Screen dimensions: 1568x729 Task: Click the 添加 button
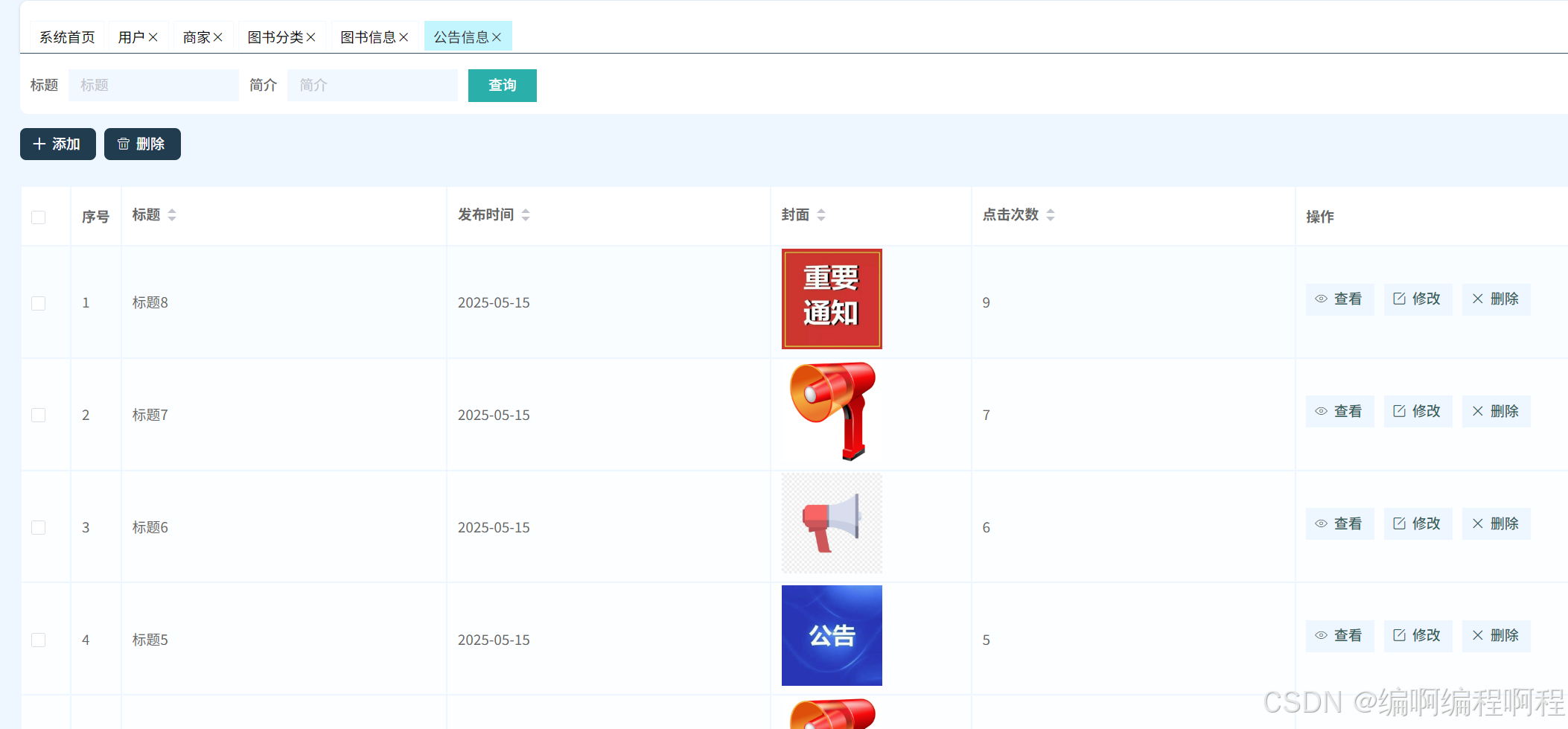(58, 144)
